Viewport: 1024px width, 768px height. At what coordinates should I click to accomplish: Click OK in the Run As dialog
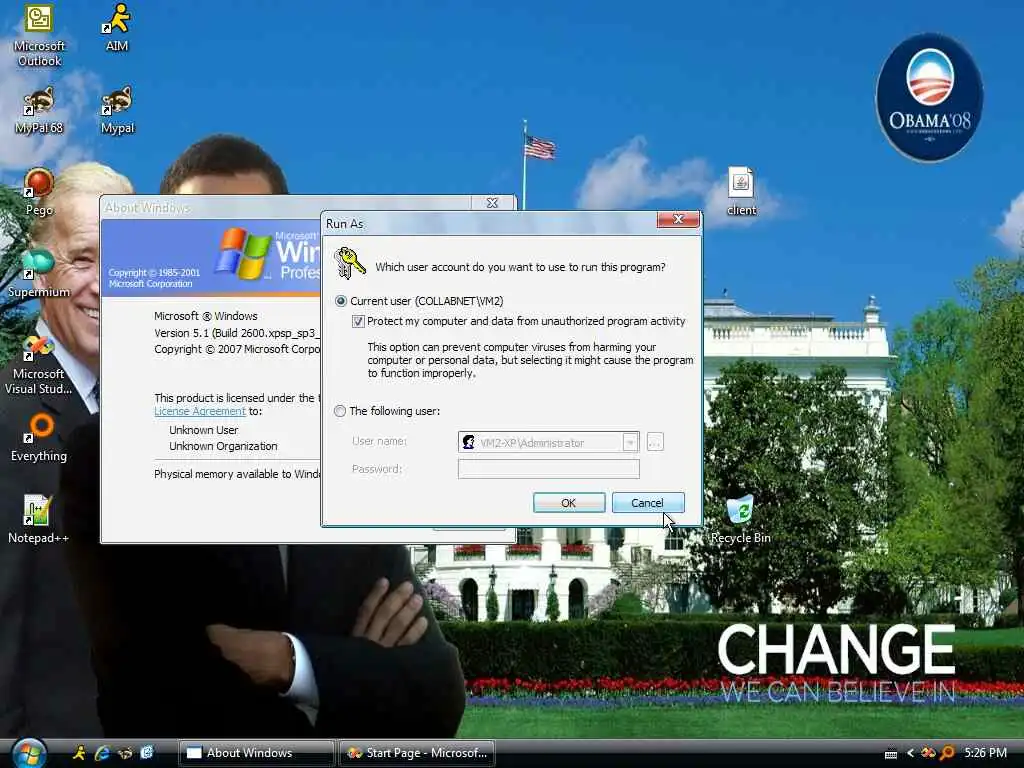pos(569,503)
